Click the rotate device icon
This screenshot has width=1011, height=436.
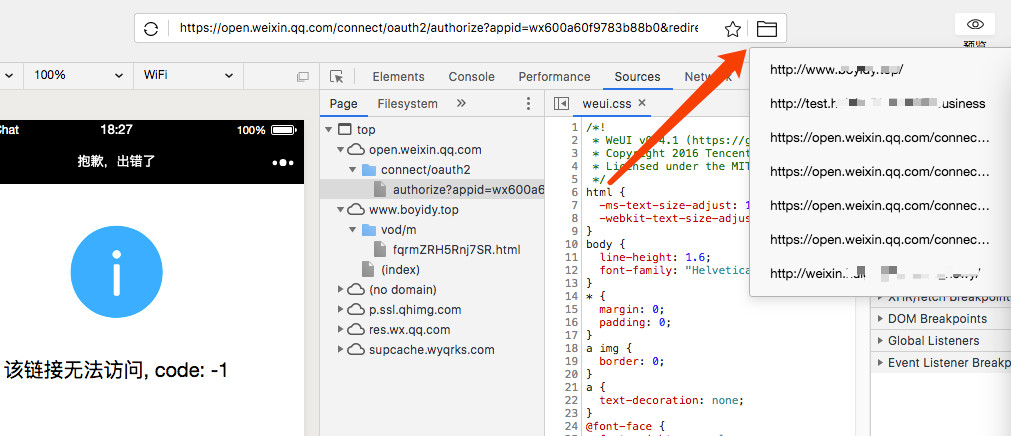click(302, 77)
